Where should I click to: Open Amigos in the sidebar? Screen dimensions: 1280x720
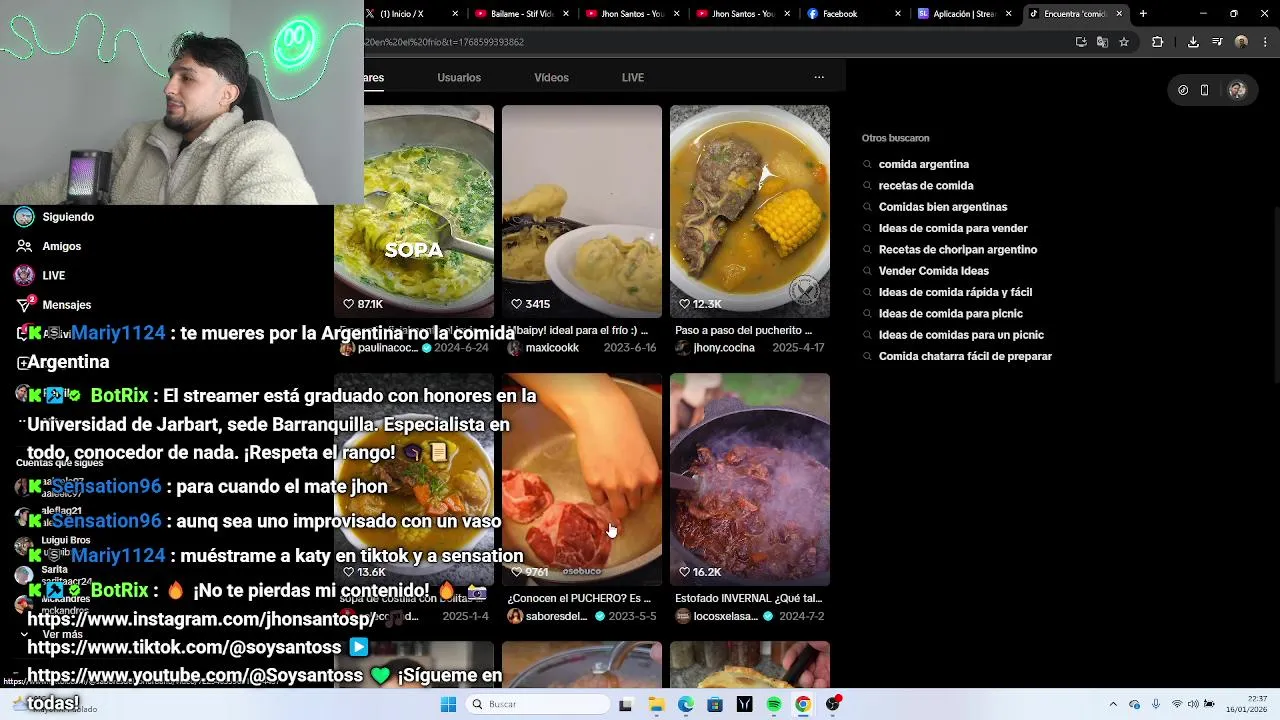point(62,246)
